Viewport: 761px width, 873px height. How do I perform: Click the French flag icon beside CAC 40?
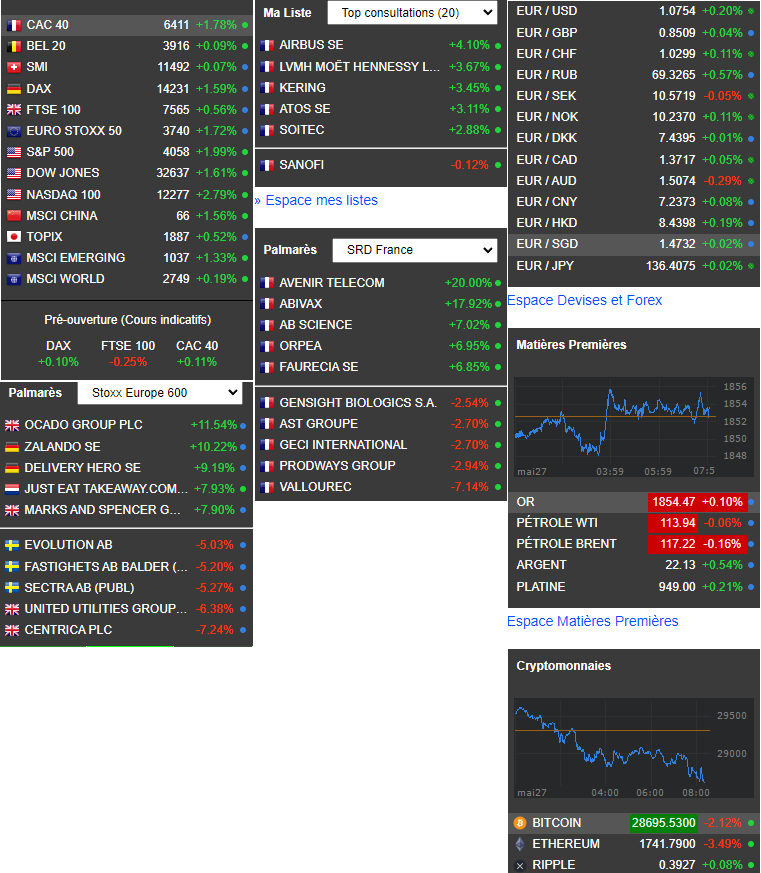pyautogui.click(x=14, y=25)
